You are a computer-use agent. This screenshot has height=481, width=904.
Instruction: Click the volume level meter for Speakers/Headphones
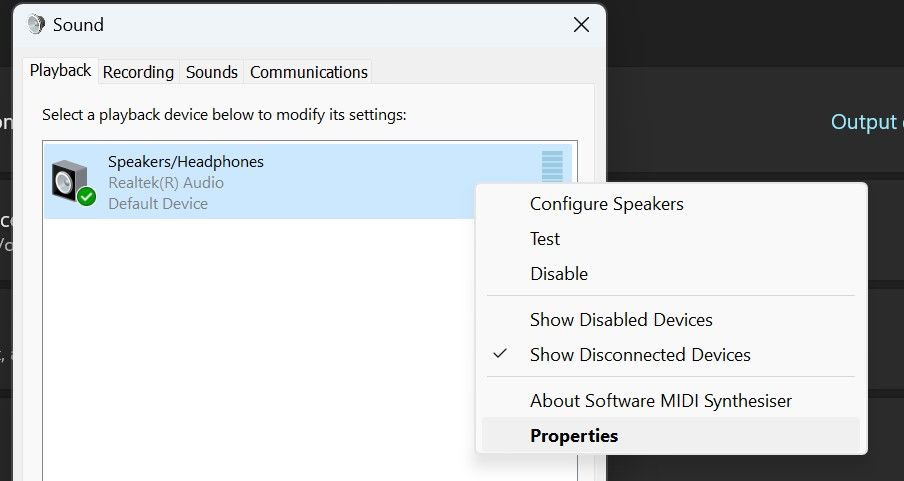pos(552,166)
